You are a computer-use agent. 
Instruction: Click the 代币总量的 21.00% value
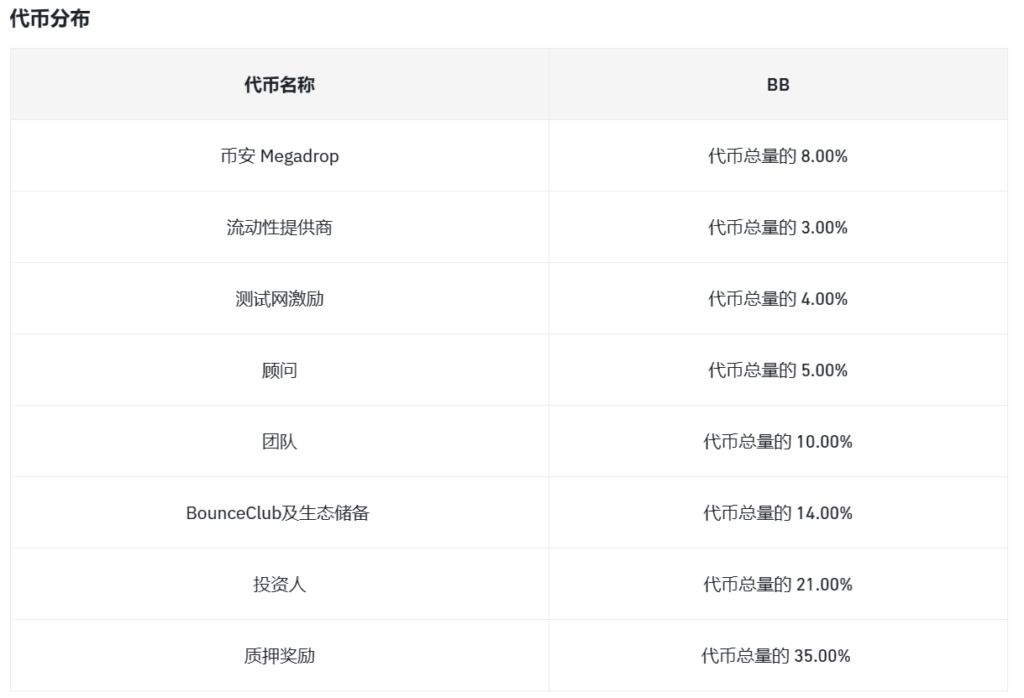coord(778,584)
